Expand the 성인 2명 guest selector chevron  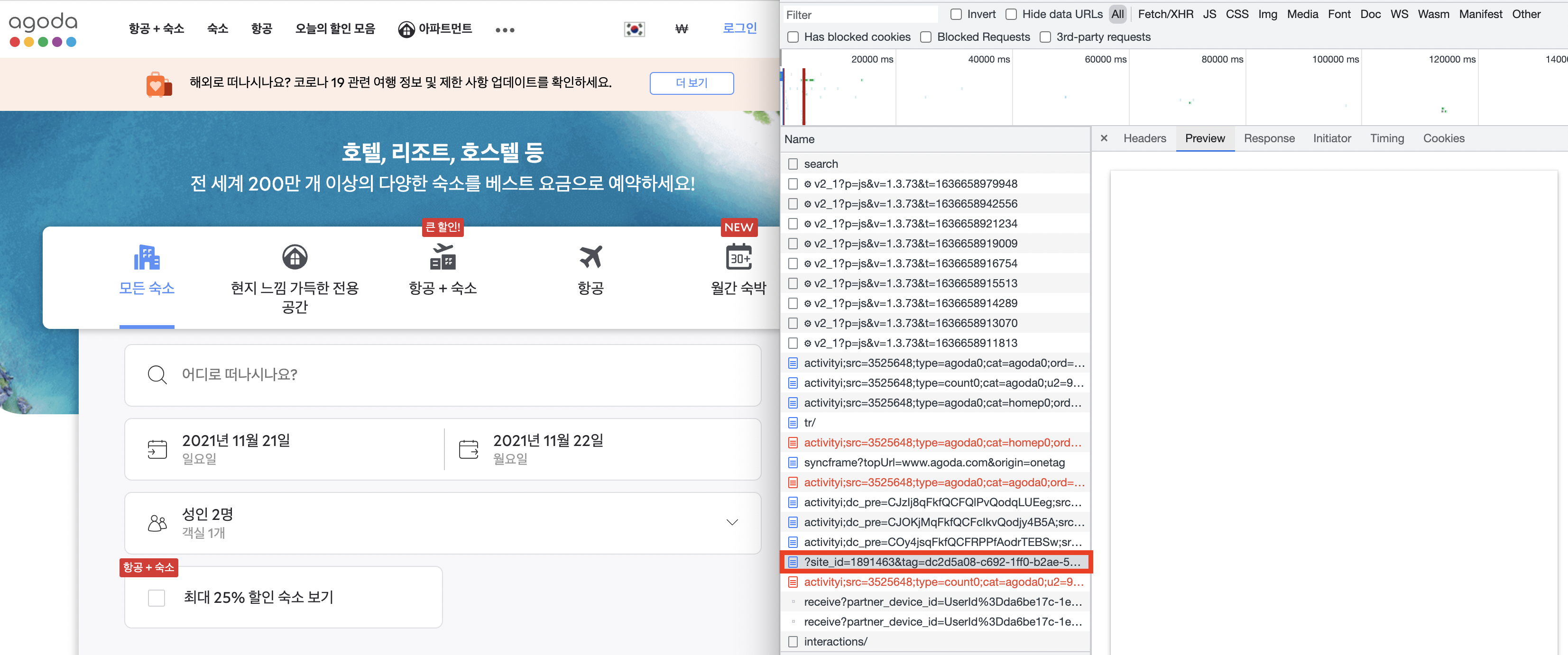[732, 523]
